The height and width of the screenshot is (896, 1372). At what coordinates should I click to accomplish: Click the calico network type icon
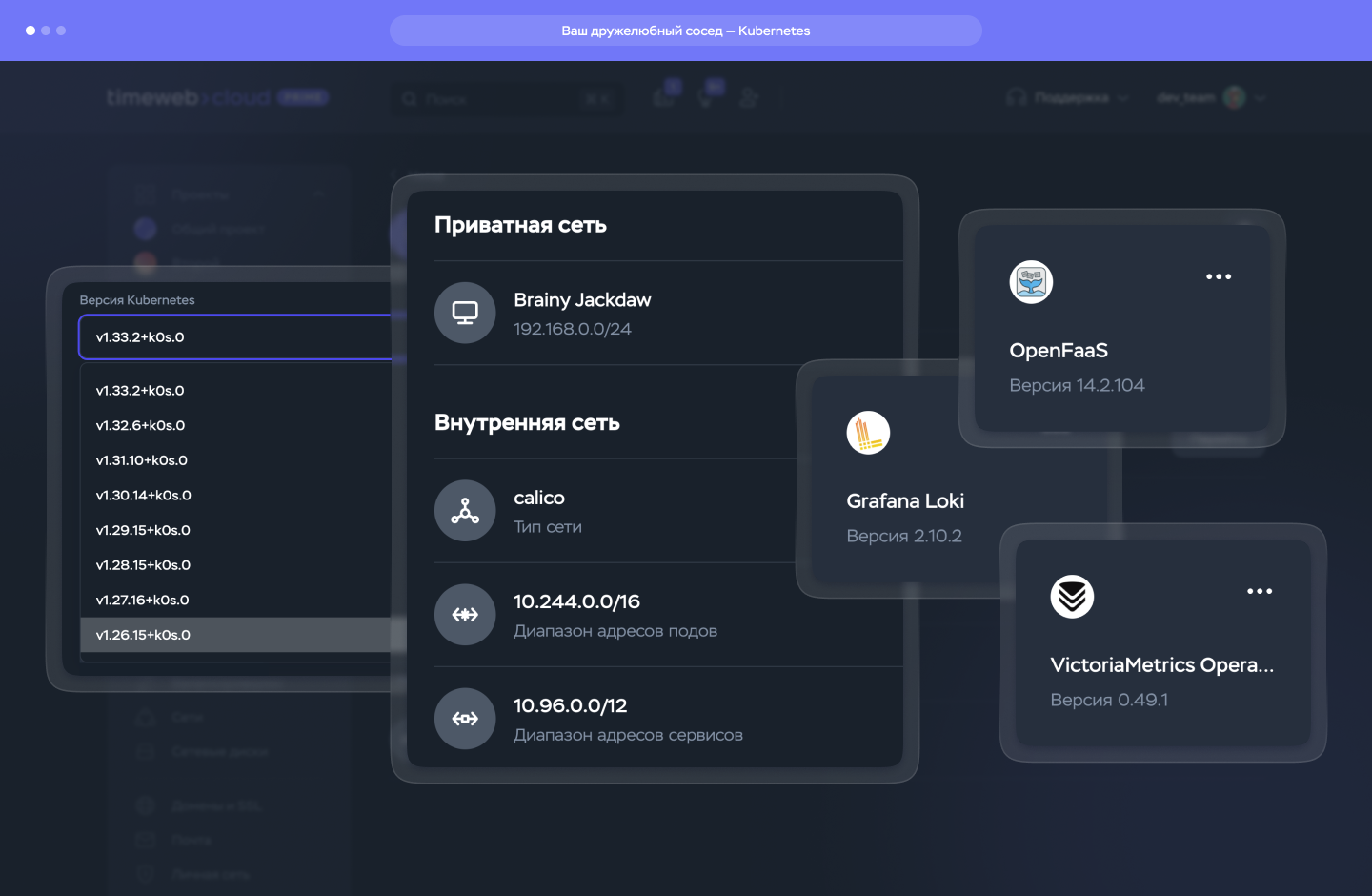tap(465, 511)
